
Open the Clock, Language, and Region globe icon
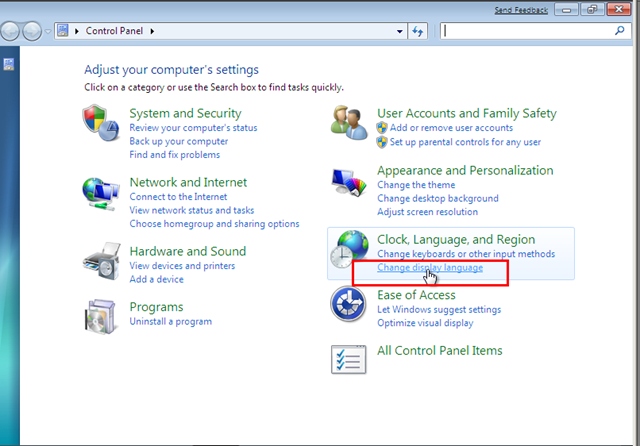349,249
